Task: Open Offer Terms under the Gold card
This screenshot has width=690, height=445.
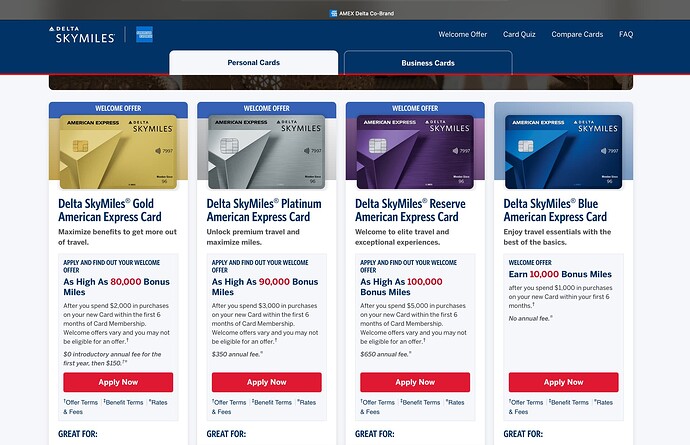Action: (81, 402)
